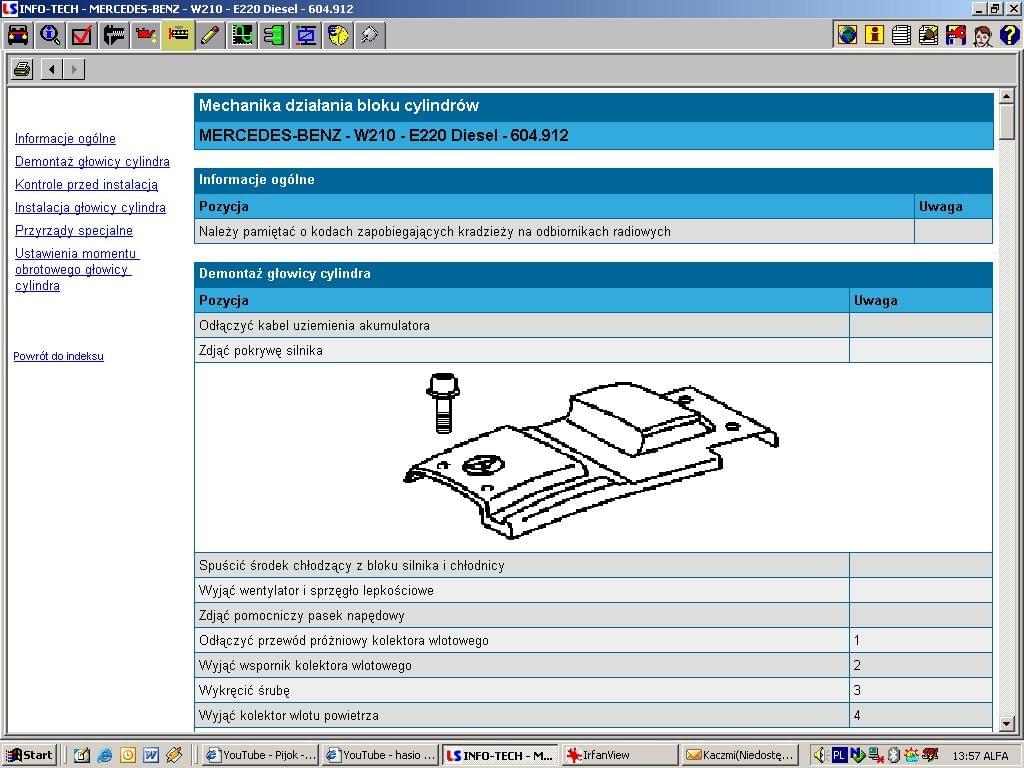Image resolution: width=1024 pixels, height=768 pixels.
Task: Click the engine cover diagram image
Action: pos(591,457)
